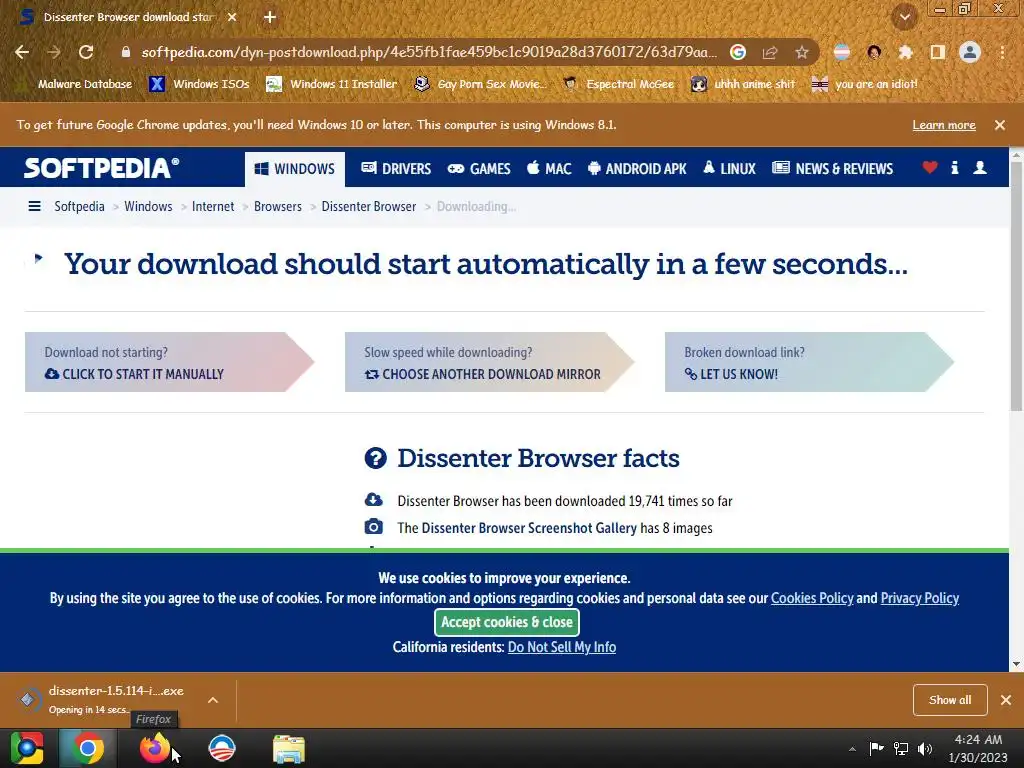This screenshot has width=1024, height=768.
Task: Open the Softpedia breadcrumb
Action: (x=79, y=206)
